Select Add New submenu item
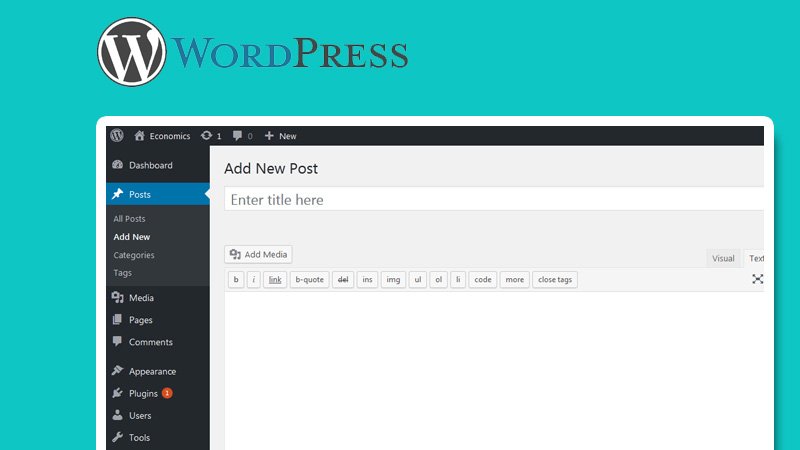Viewport: 800px width, 450px height. click(x=132, y=237)
